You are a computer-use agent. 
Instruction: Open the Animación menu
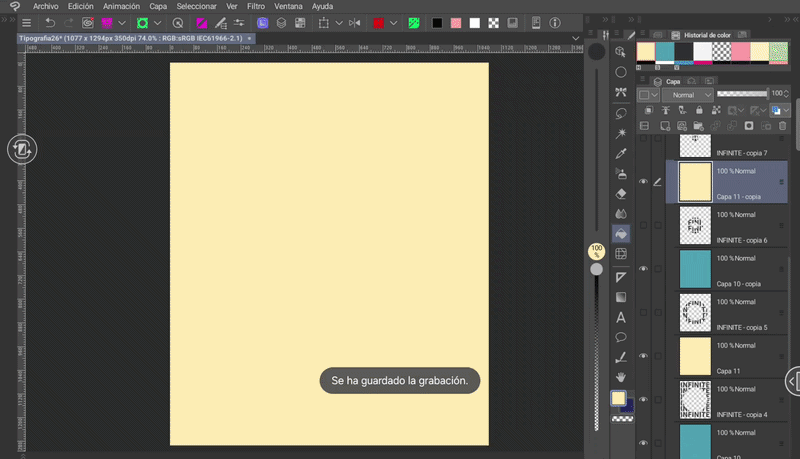click(x=121, y=6)
